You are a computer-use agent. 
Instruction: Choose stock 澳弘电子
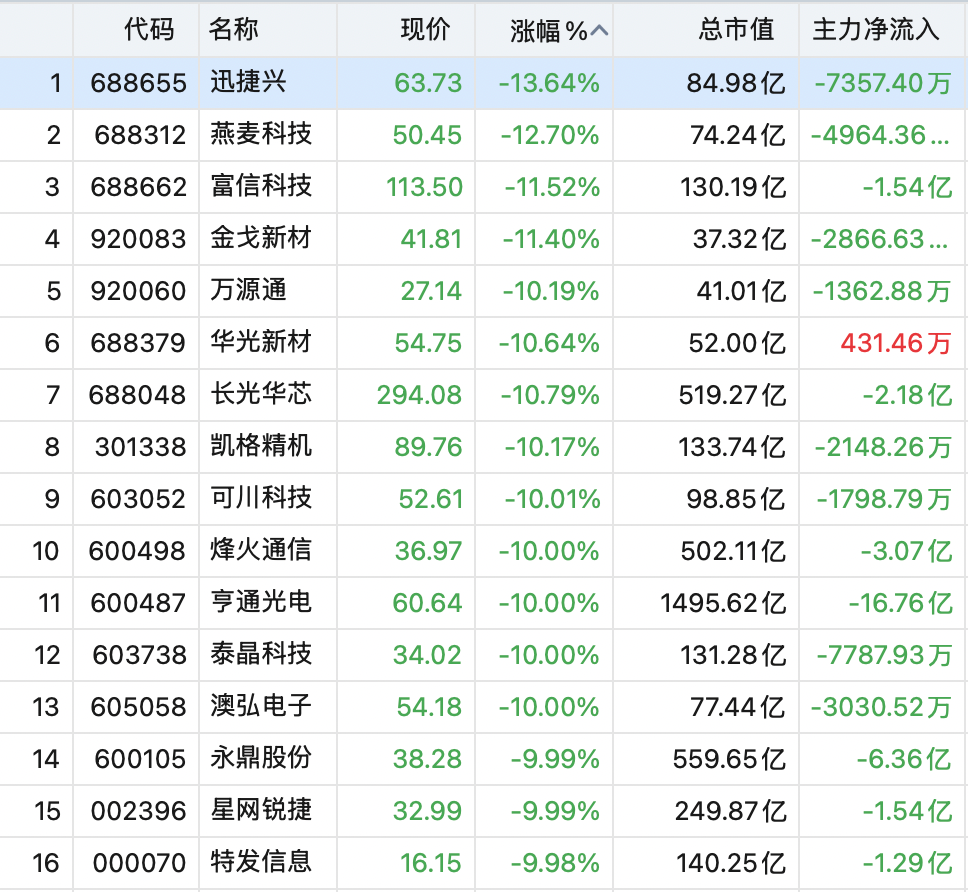point(261,706)
